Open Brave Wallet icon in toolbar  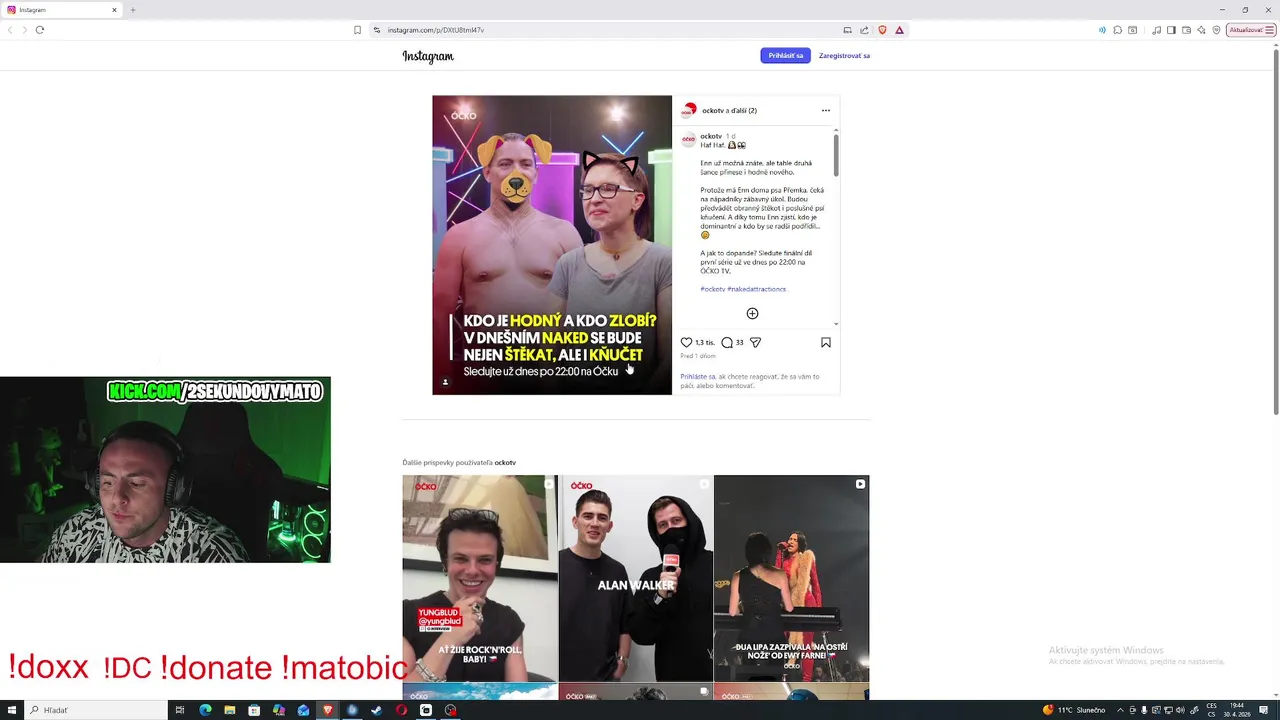coord(1186,30)
